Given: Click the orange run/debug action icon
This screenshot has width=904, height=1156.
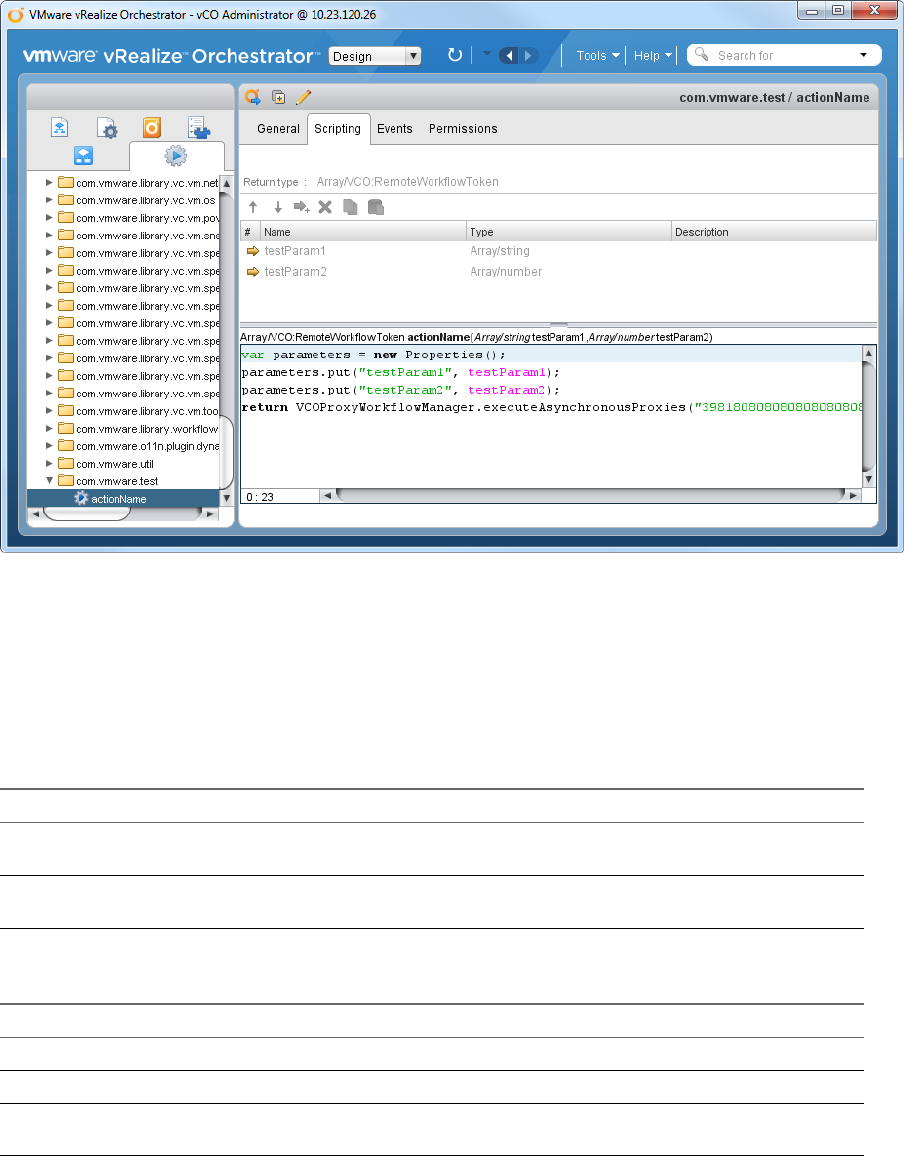Looking at the screenshot, I should 253,97.
